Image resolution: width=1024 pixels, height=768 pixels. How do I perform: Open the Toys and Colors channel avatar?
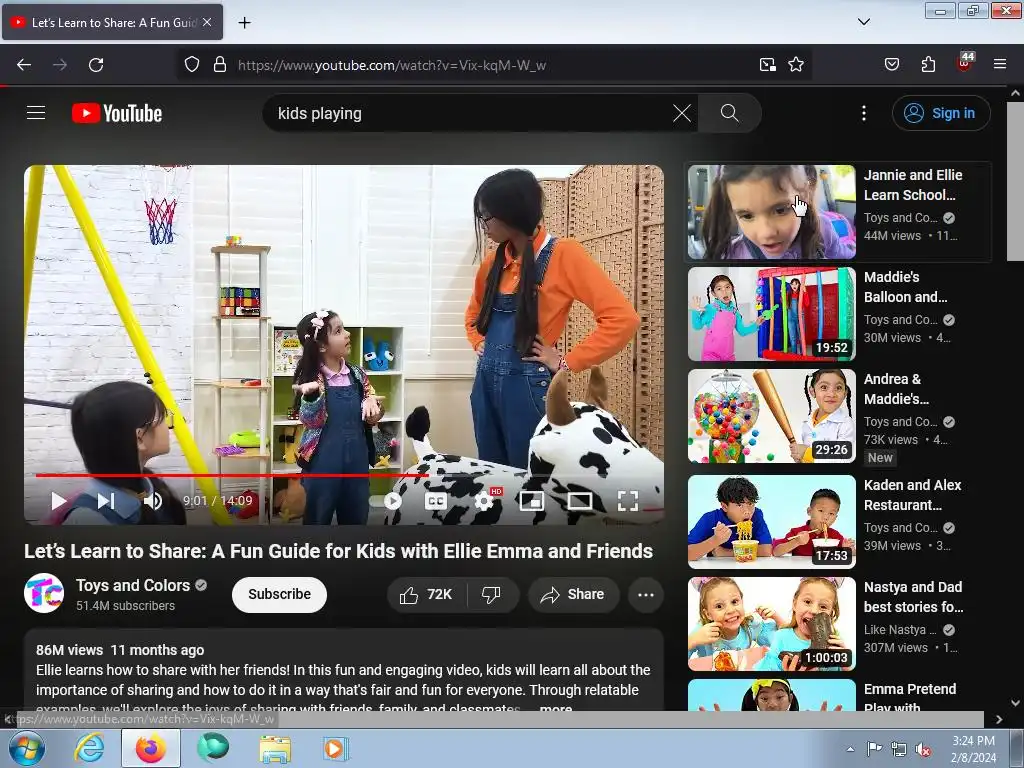point(44,594)
